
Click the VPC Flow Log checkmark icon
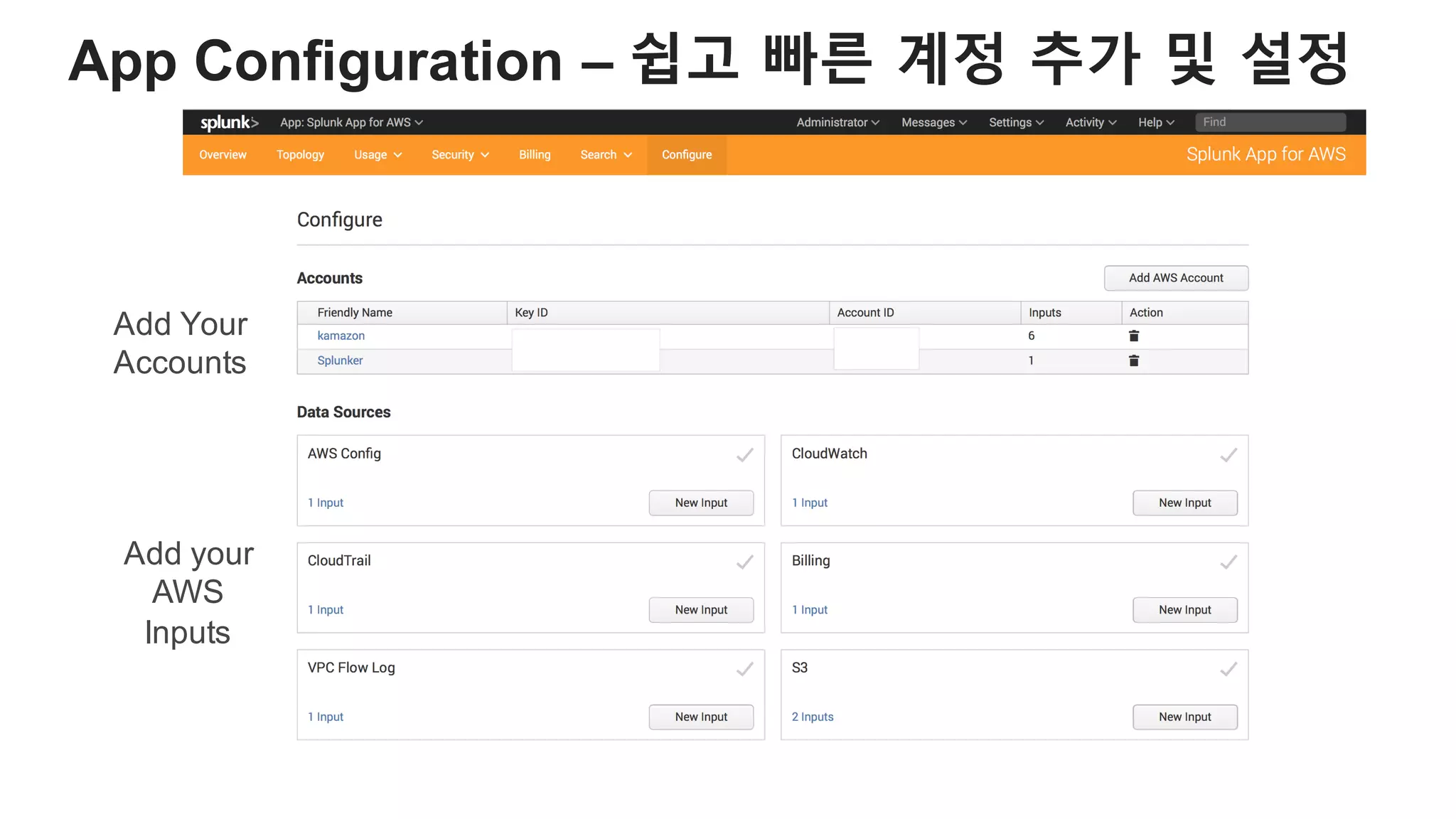click(x=744, y=669)
